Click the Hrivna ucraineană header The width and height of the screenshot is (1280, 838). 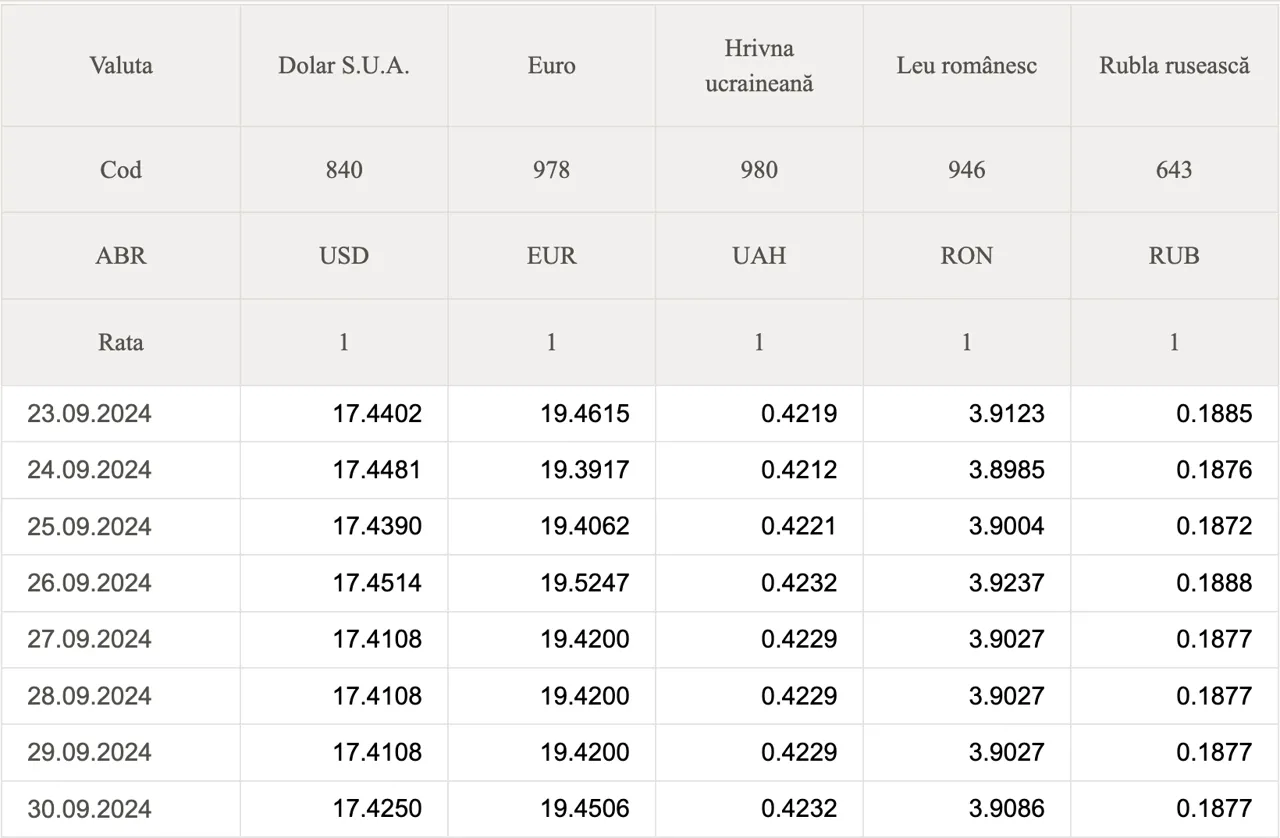[759, 66]
